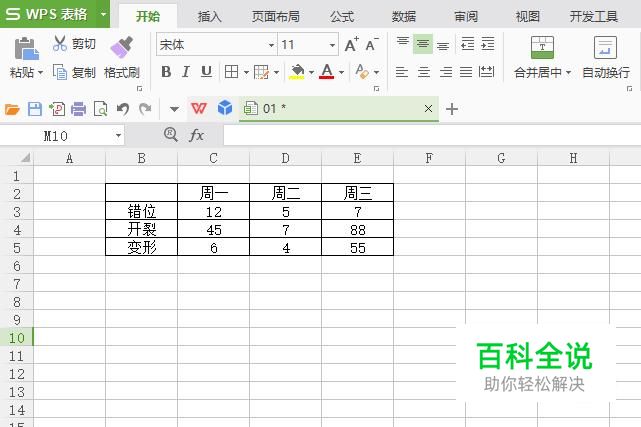Align cell content to bottom
This screenshot has height=427, width=641.
(x=443, y=44)
